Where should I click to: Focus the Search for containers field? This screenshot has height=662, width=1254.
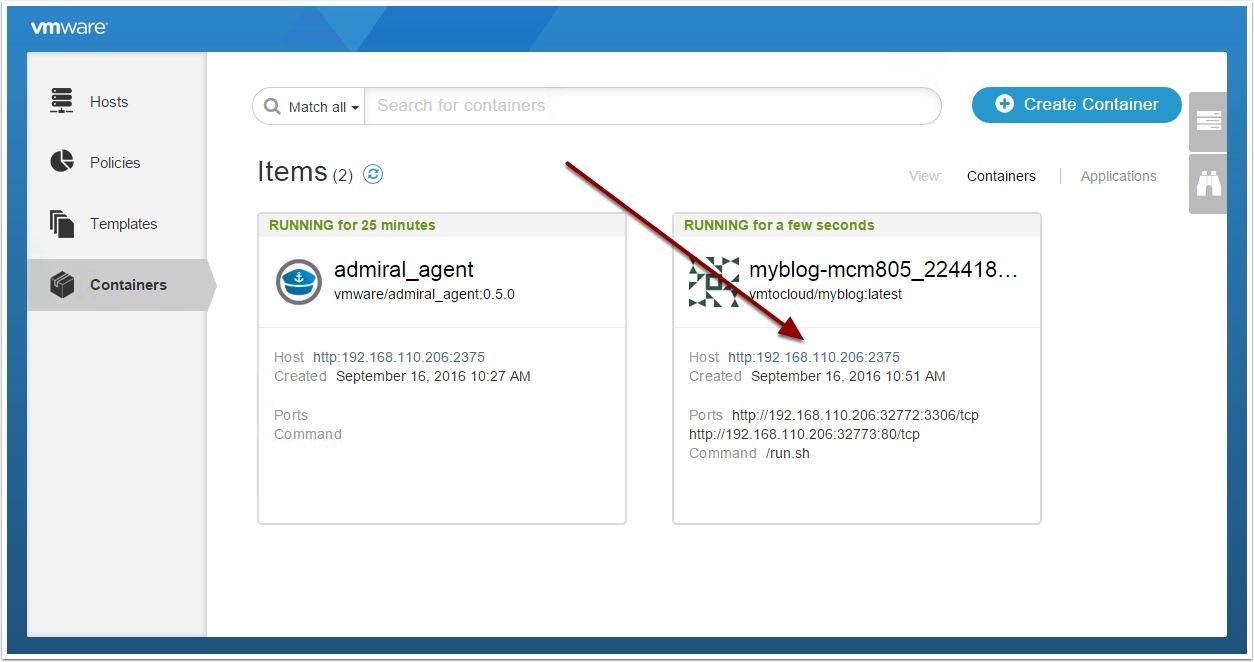click(x=652, y=106)
